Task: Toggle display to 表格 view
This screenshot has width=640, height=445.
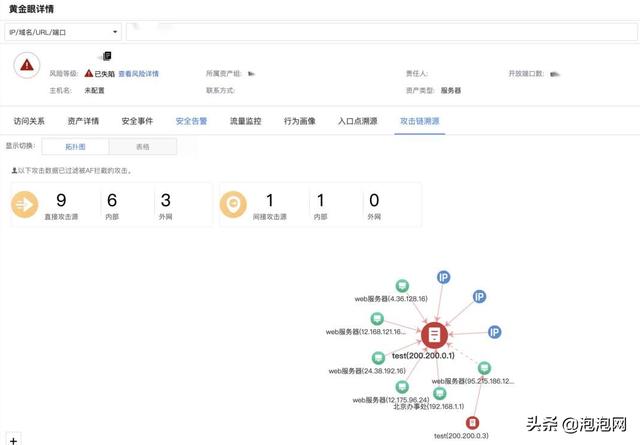Action: click(x=143, y=147)
